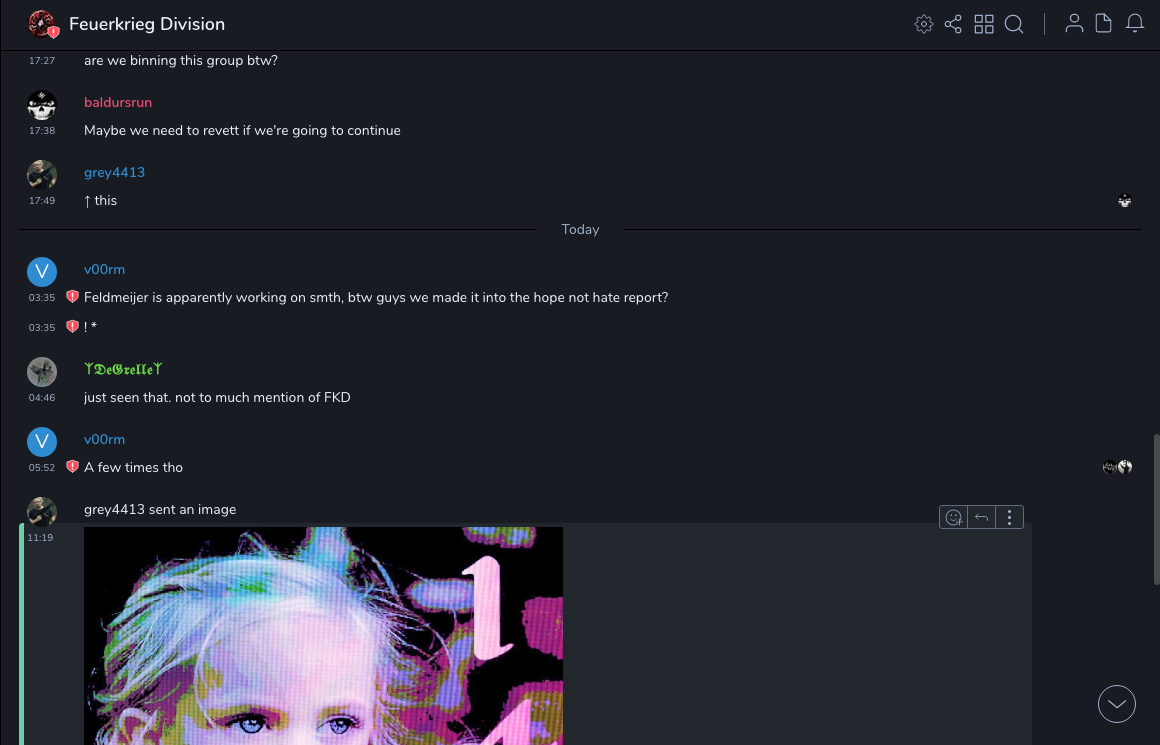The image size is (1160, 745).
Task: Click red shield warning on Feldmeijer message
Action: tap(72, 297)
